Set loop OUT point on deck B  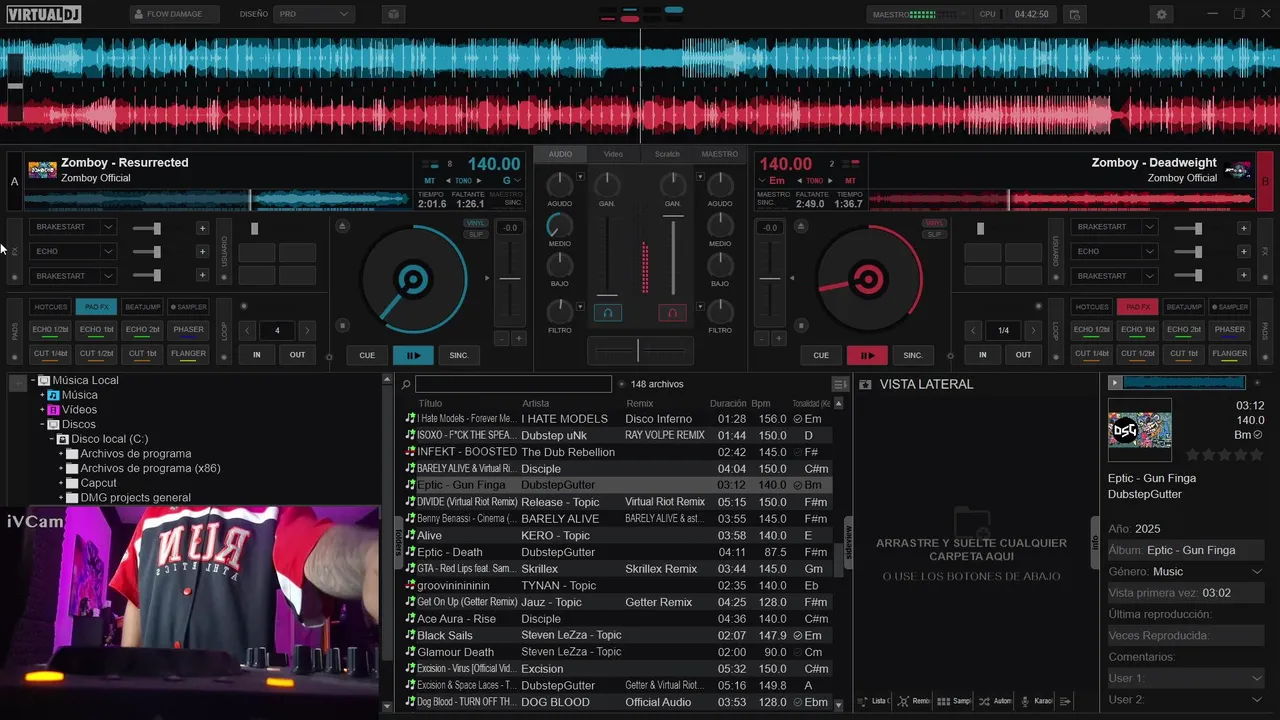(x=1024, y=355)
